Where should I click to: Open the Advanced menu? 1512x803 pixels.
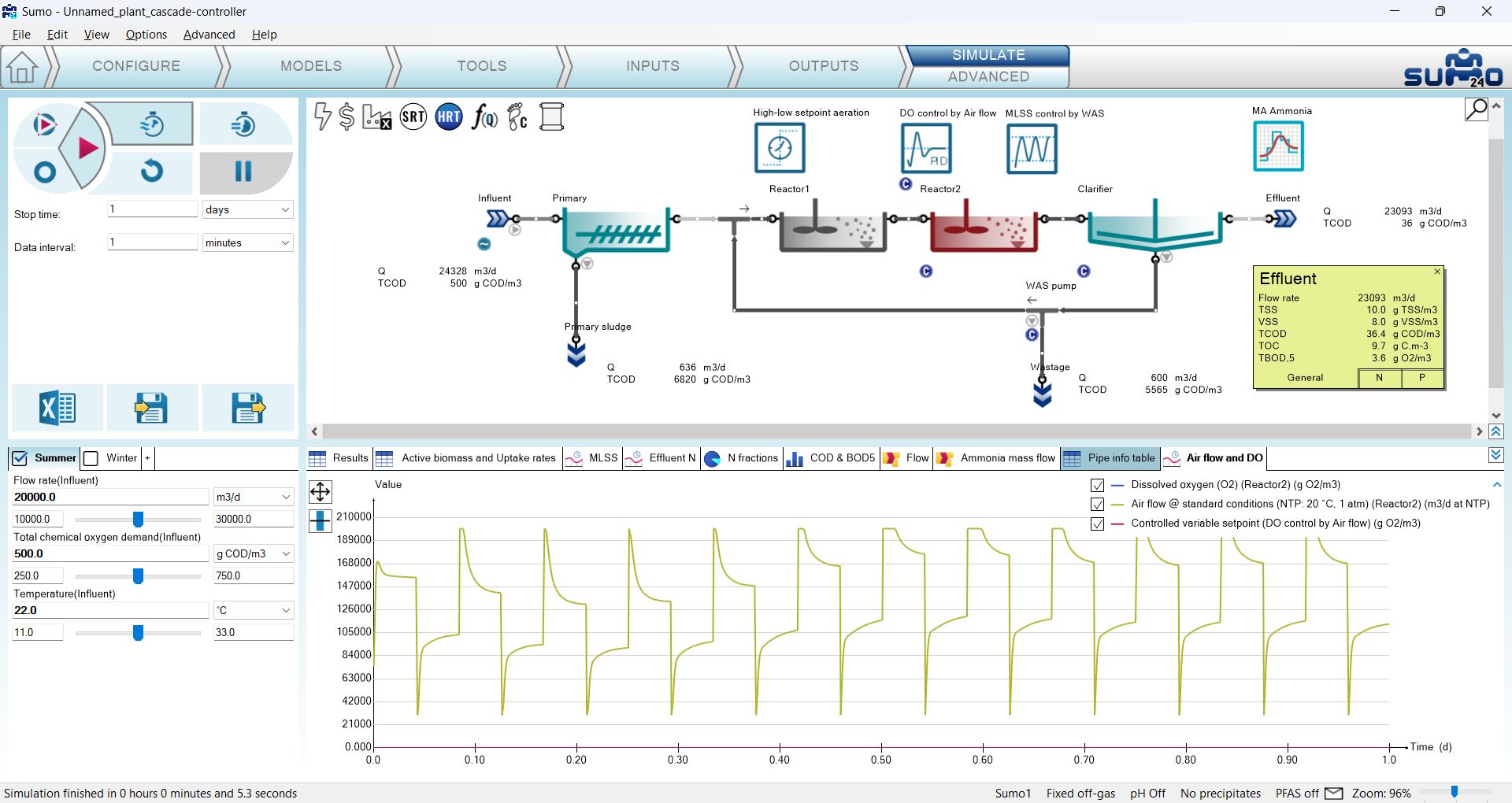pyautogui.click(x=209, y=35)
